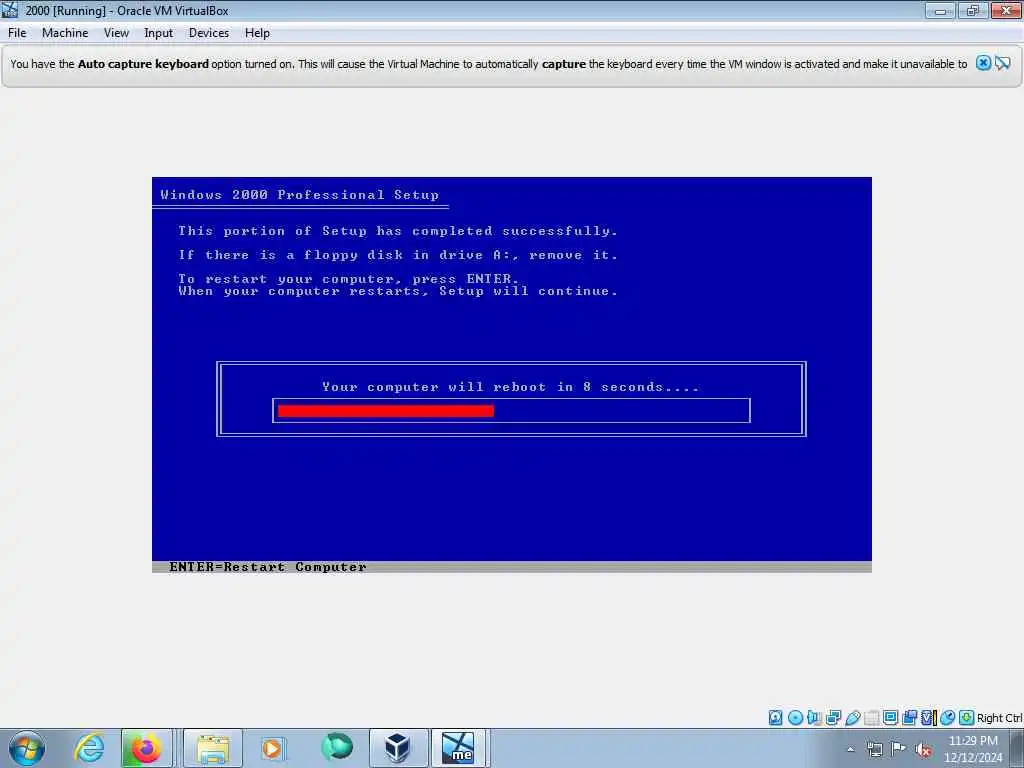Open the File menu
The image size is (1024, 768).
point(17,33)
